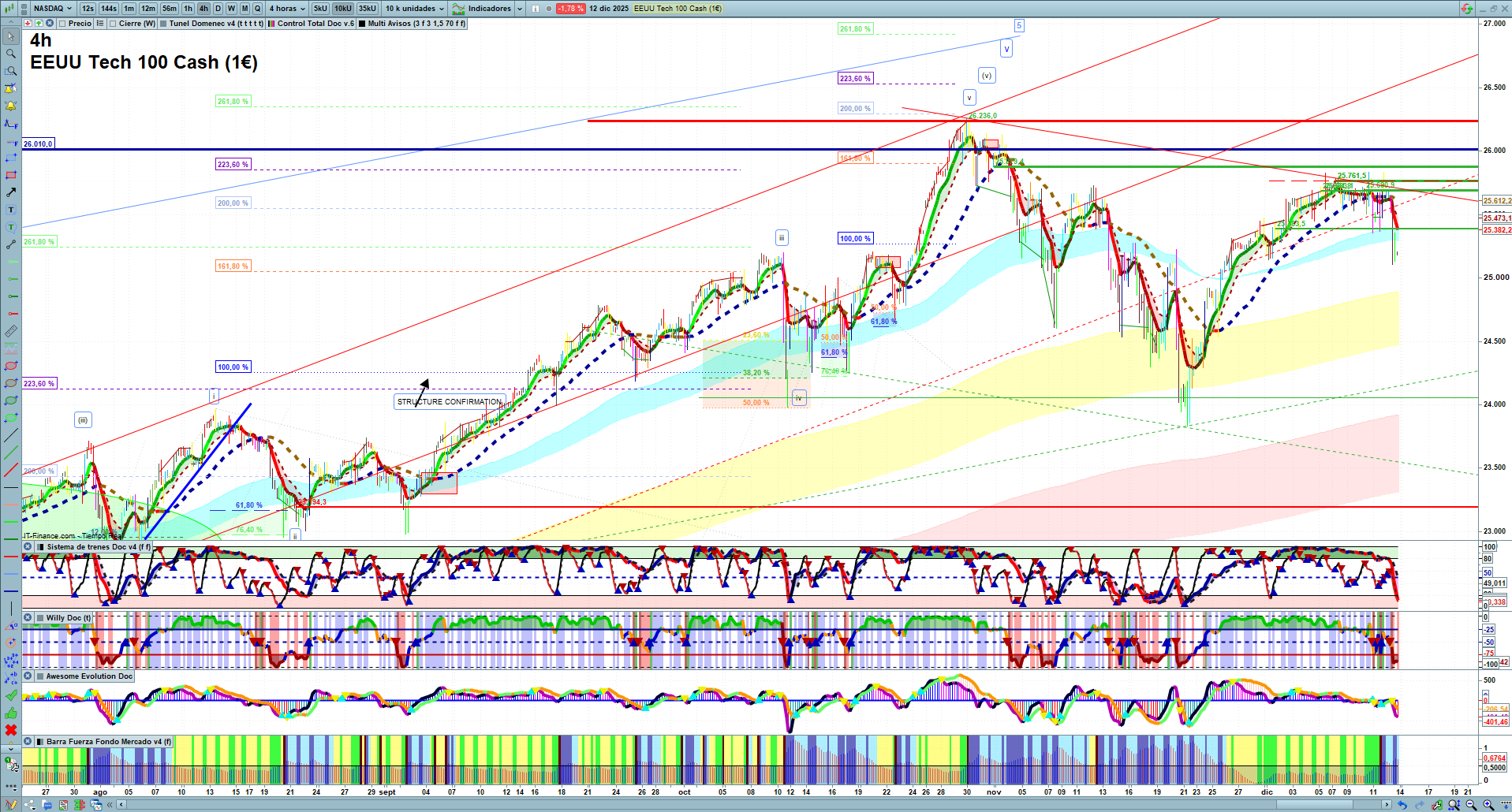
Task: Click the 35kU units button
Action: 368,9
